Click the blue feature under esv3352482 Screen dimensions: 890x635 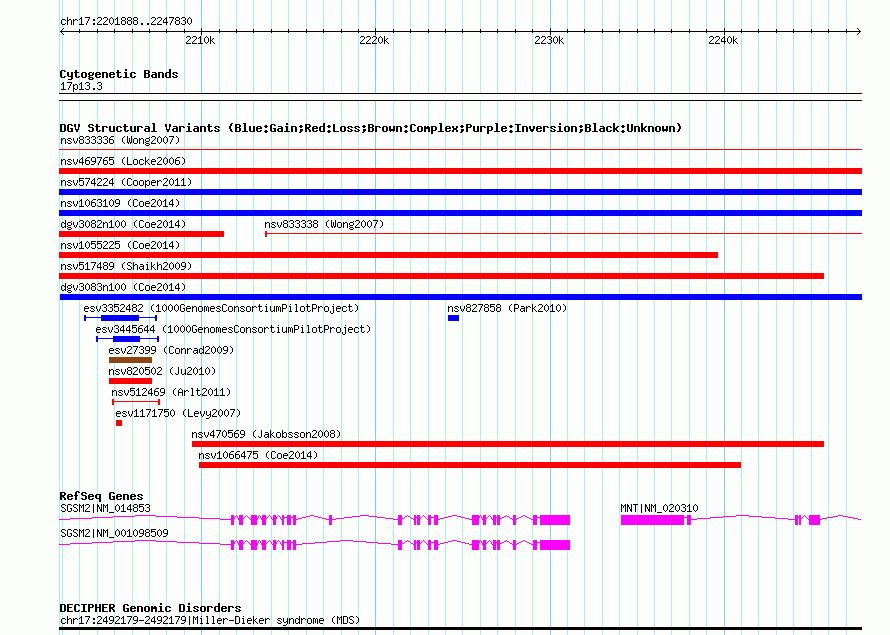coord(120,318)
